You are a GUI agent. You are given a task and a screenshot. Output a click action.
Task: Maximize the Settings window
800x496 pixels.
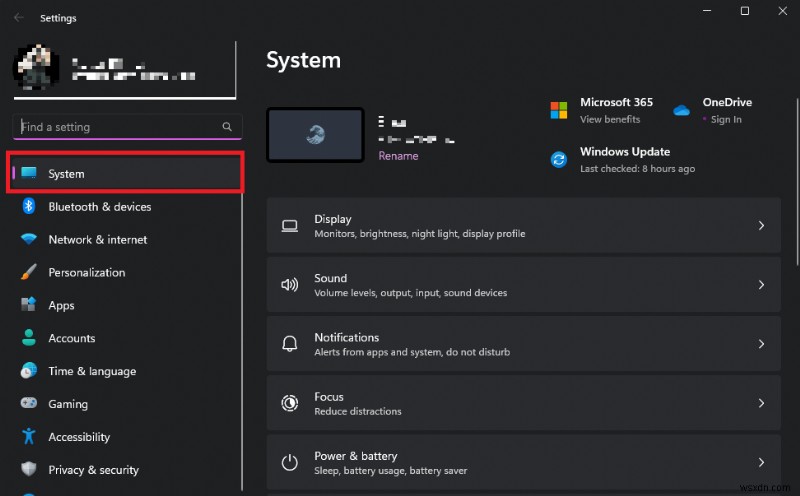(745, 11)
